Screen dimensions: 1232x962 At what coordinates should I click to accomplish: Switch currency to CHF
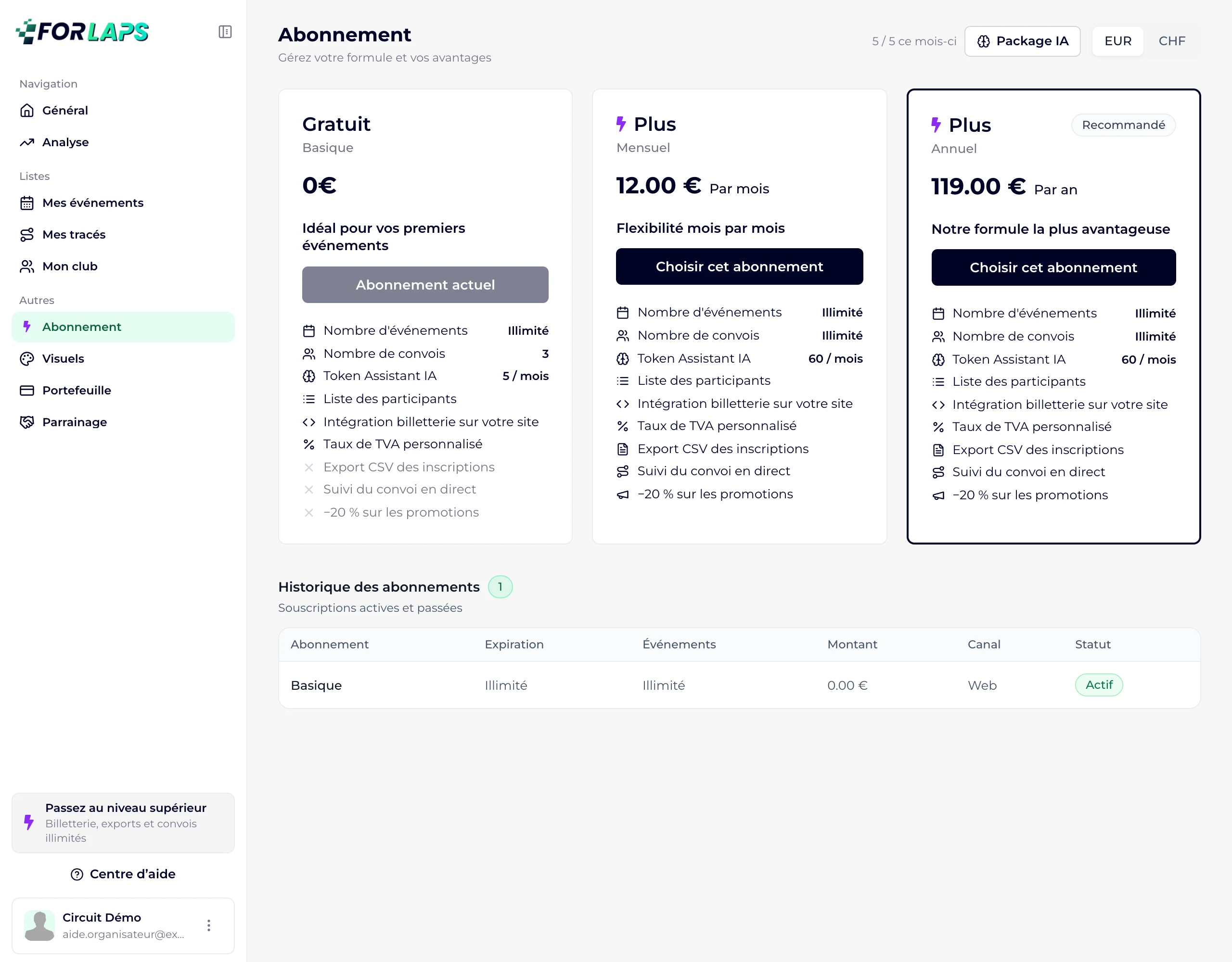click(x=1172, y=41)
